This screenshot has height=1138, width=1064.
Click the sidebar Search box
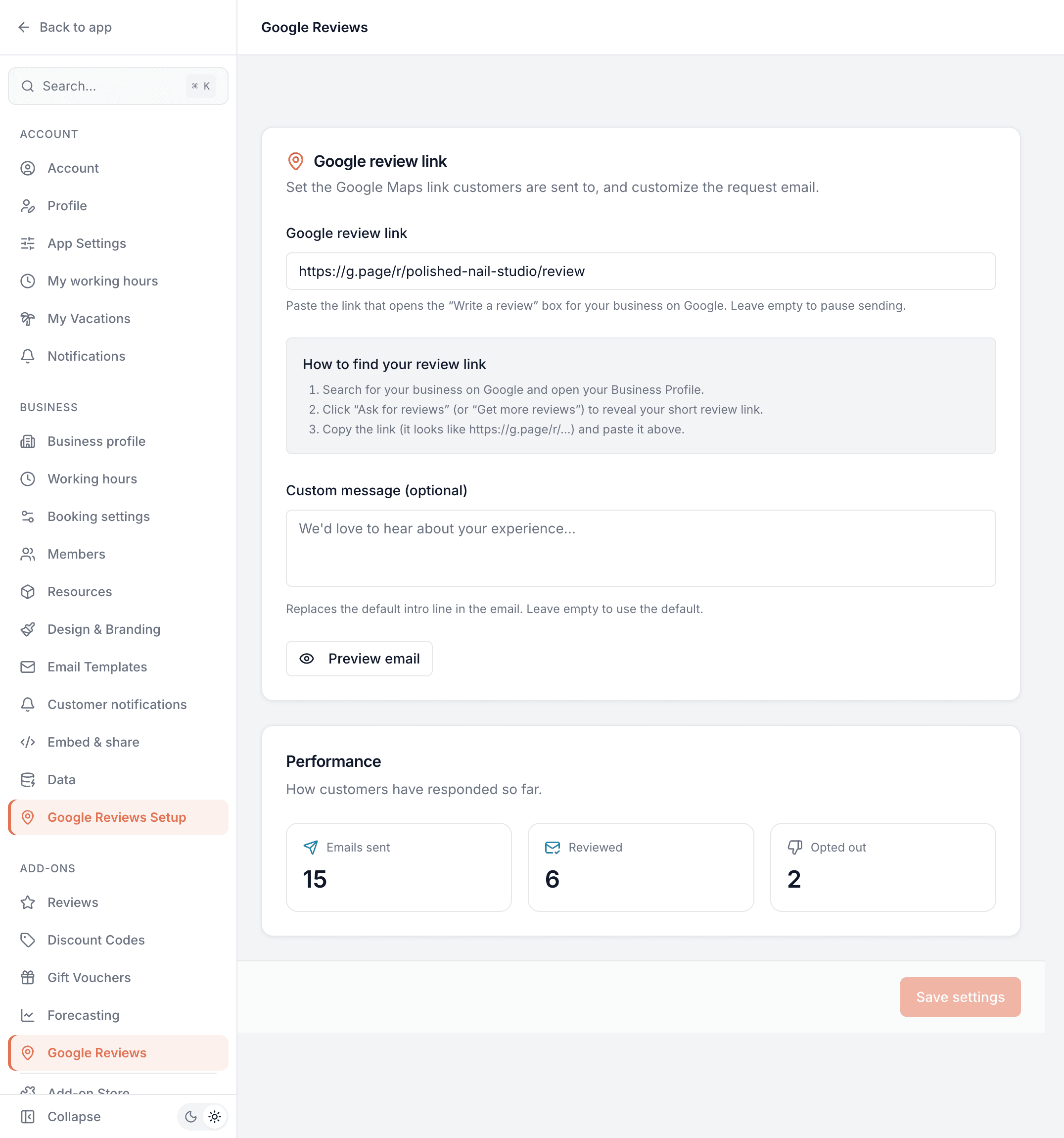tap(118, 86)
